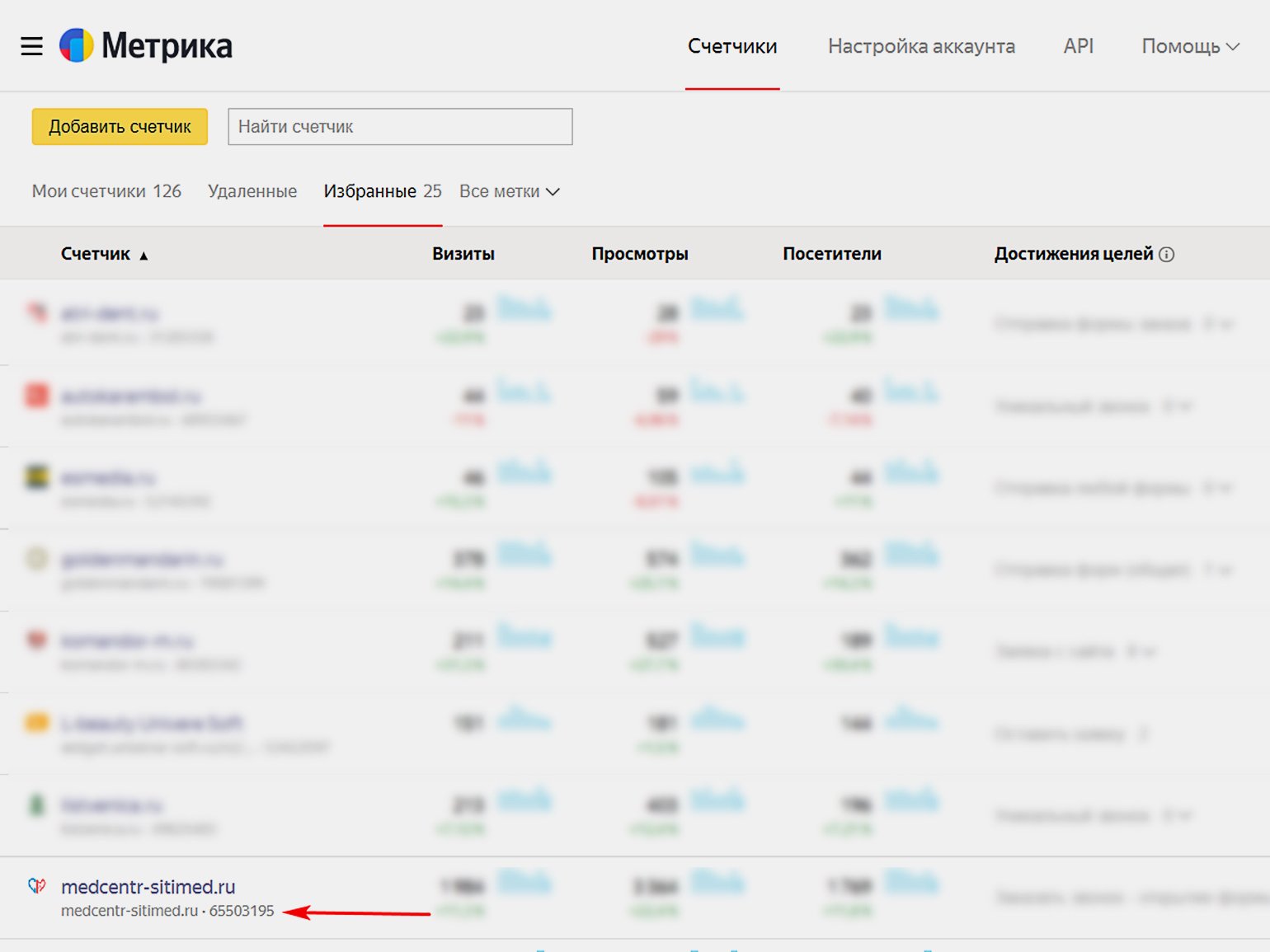
Task: Click the Посетители column header
Action: [x=832, y=254]
